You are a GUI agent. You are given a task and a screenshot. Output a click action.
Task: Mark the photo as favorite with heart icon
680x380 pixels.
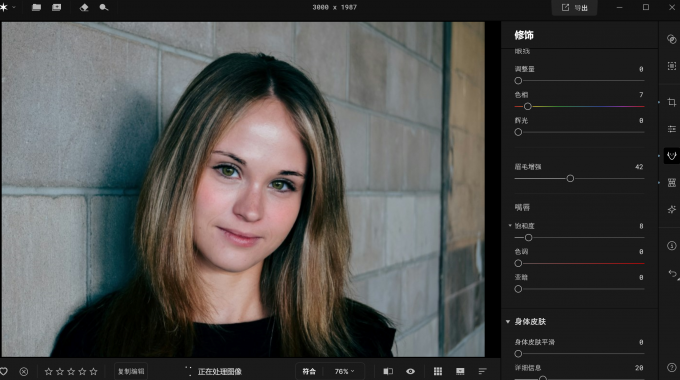[x=4, y=371]
